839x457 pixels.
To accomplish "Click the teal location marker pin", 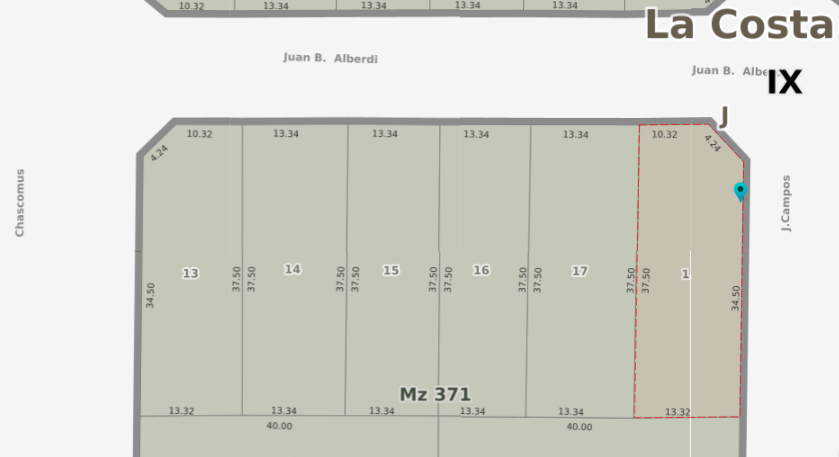I will pos(740,190).
